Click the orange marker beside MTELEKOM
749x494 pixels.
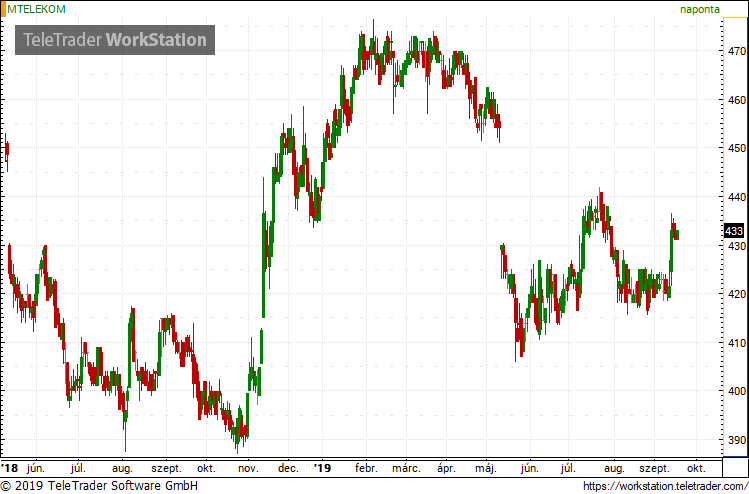click(3, 9)
